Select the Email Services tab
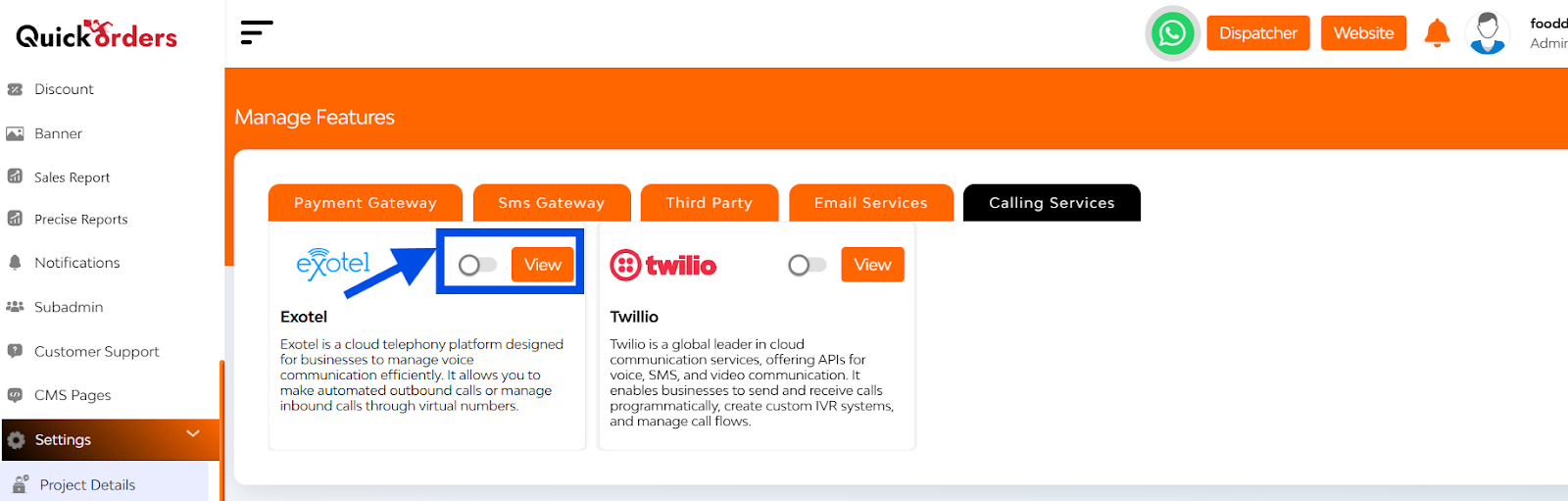The image size is (1568, 501). [871, 202]
